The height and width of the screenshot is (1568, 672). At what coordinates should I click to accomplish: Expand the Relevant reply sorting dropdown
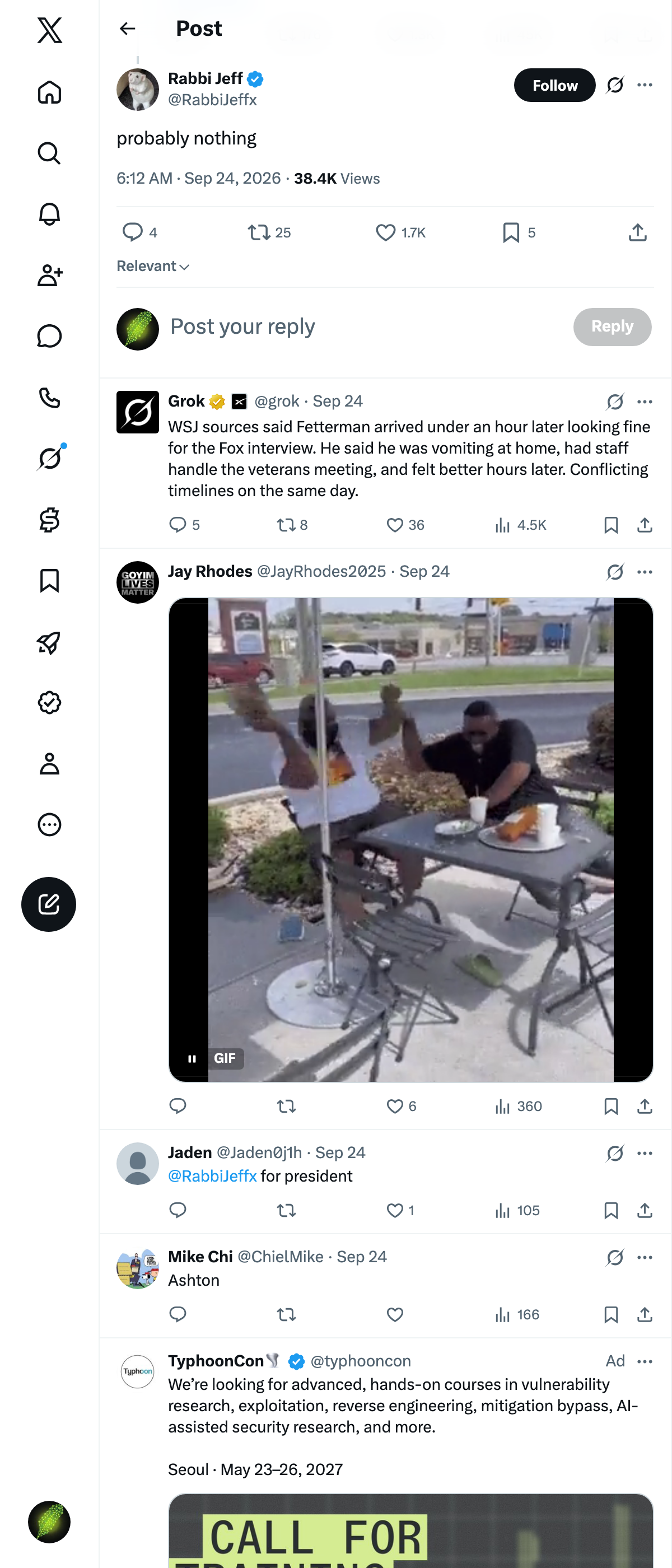(x=153, y=266)
